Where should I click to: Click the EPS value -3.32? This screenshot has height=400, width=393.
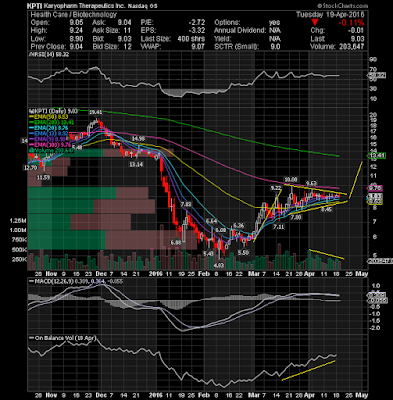pos(196,31)
